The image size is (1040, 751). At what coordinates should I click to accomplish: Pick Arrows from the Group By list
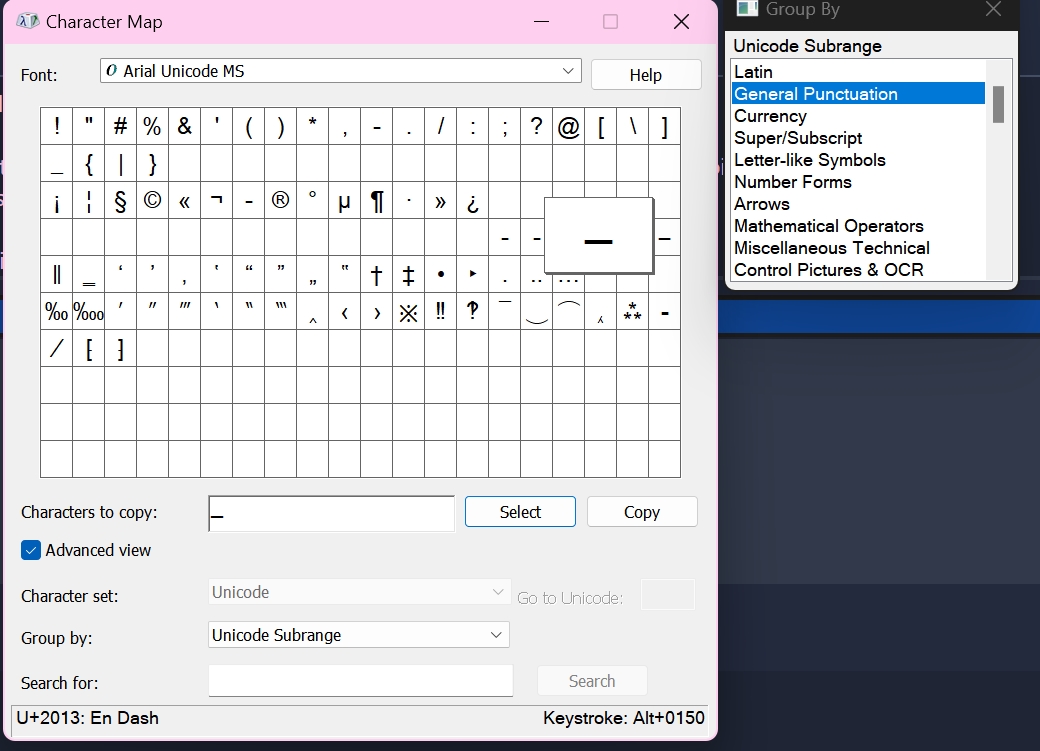761,204
